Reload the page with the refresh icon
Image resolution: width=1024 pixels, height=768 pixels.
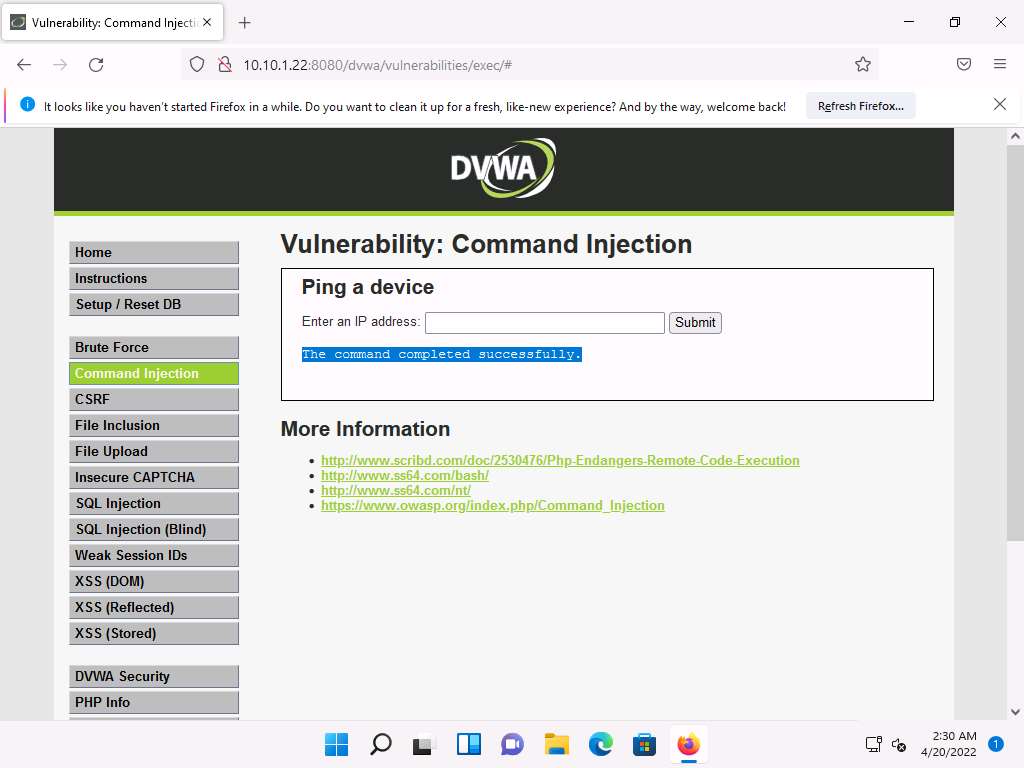coord(96,64)
